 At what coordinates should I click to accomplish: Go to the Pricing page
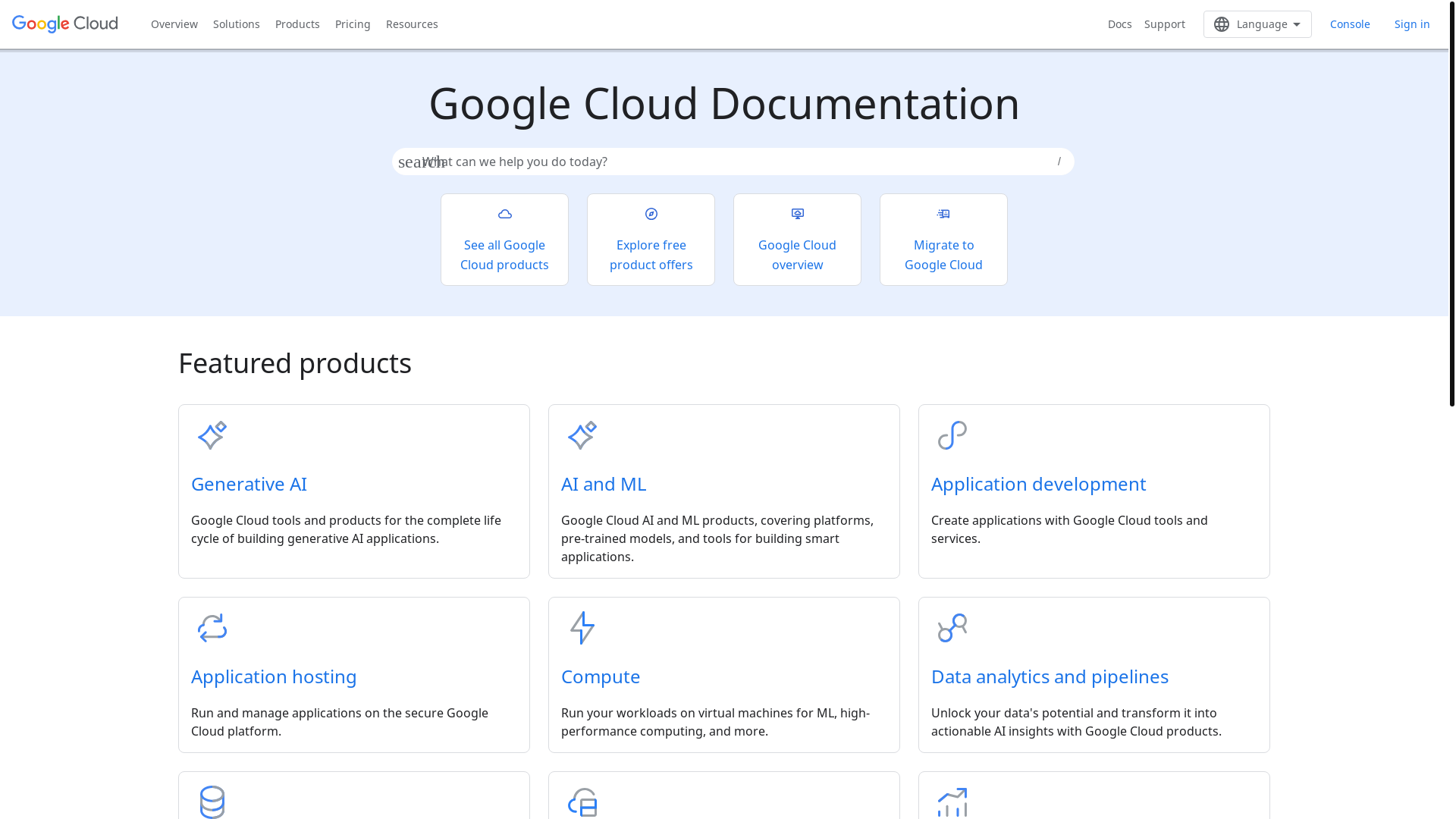point(353,24)
